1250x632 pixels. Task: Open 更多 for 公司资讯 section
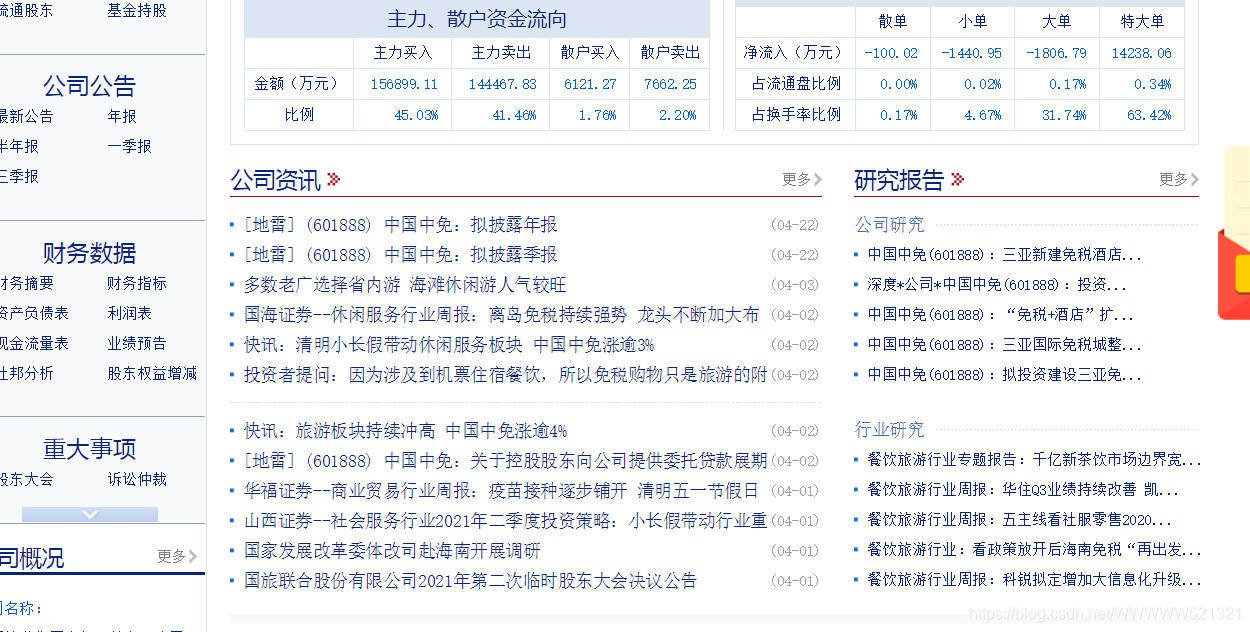click(802, 179)
